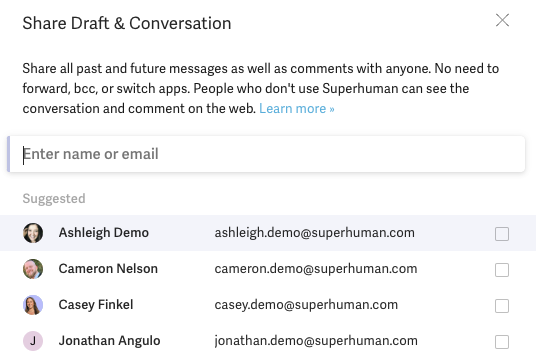Click Casey Finkel's avatar image
Screen dimensions: 536x360
[x=33, y=305]
